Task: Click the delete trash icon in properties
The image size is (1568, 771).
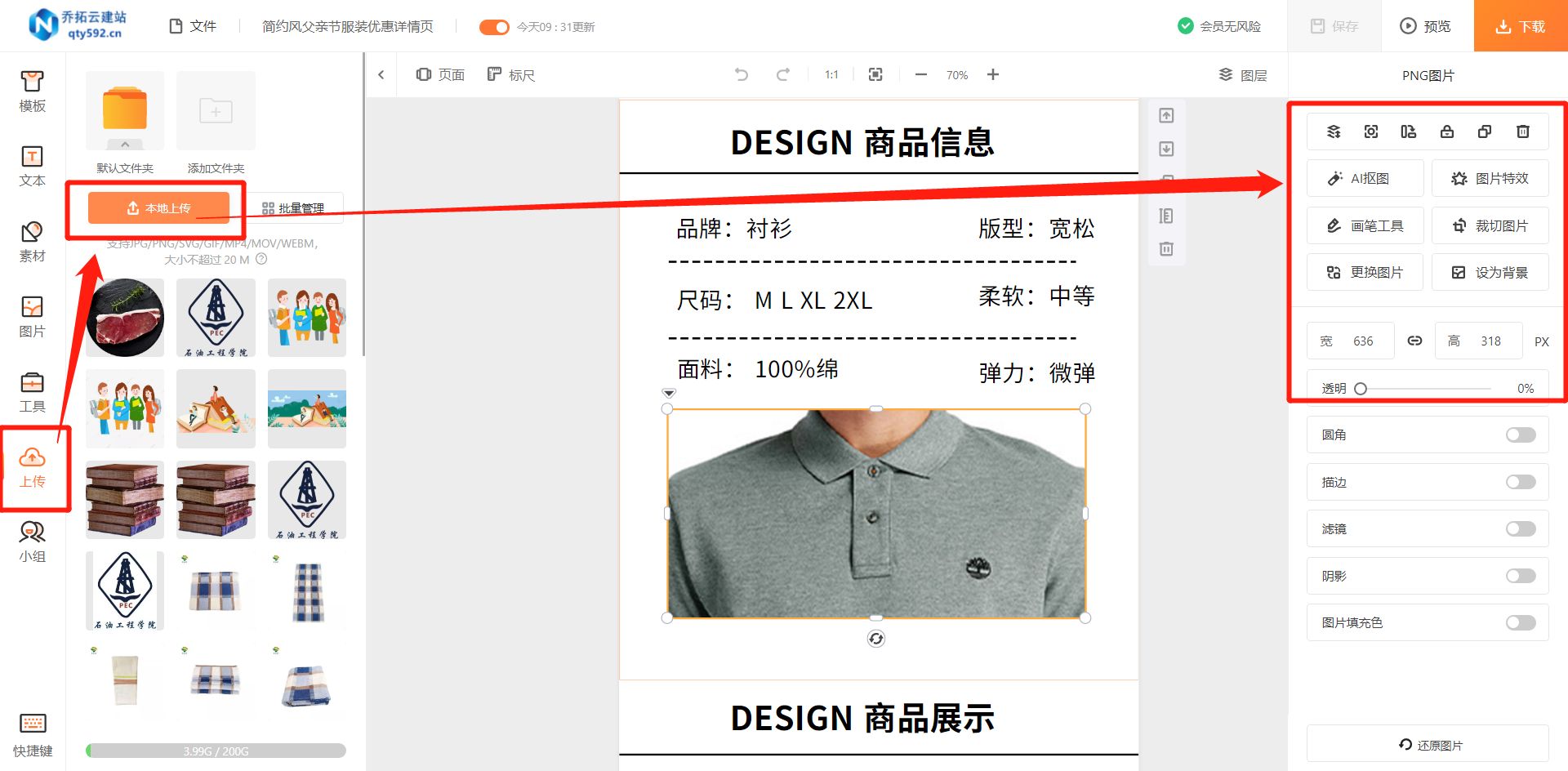Action: coord(1523,131)
